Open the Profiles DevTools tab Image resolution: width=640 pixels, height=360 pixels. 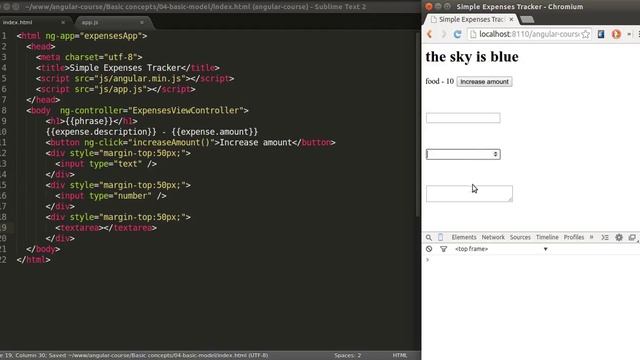573,237
